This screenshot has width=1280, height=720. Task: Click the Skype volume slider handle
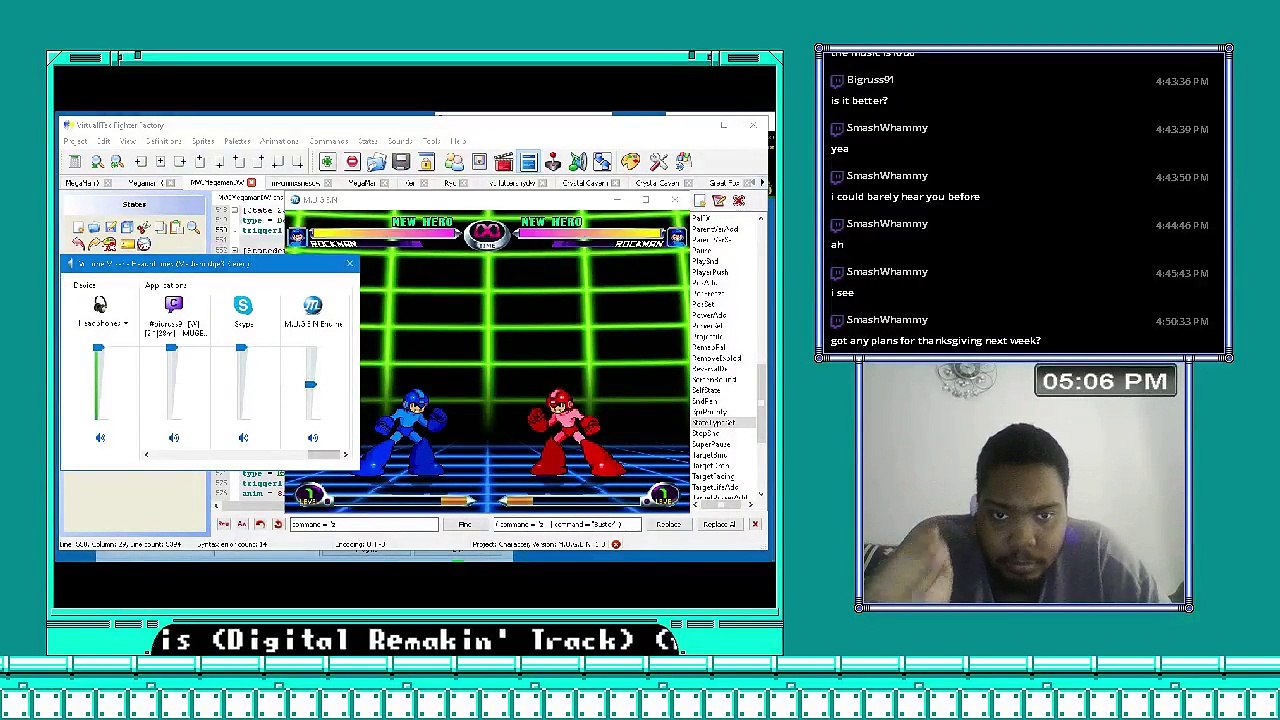tap(241, 348)
